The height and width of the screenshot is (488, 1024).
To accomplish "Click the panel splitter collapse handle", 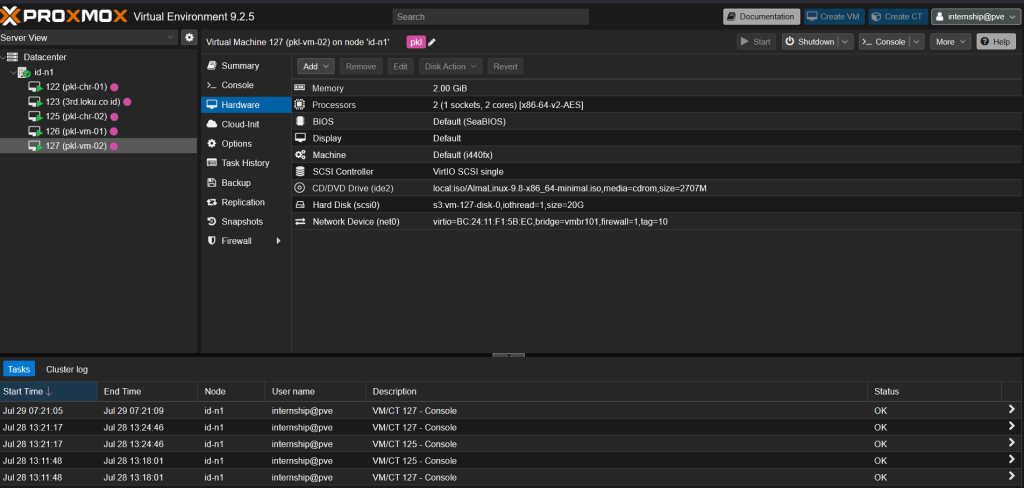I will (509, 355).
